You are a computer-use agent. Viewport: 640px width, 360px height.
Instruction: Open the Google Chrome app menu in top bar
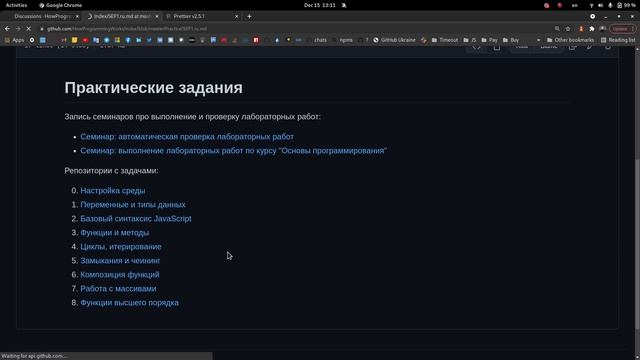pos(60,5)
